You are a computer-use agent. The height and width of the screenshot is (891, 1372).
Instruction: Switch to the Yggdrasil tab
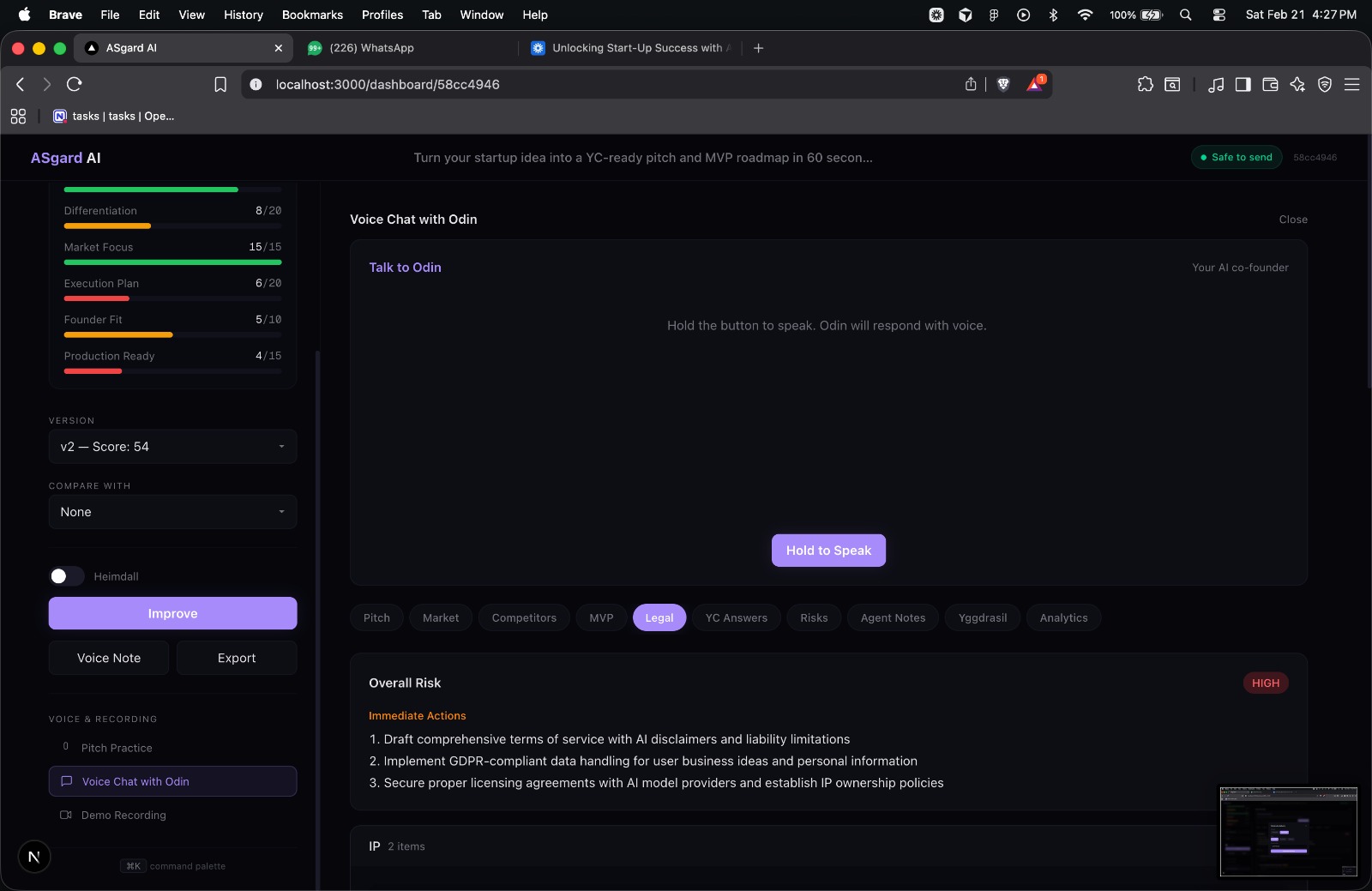(983, 617)
